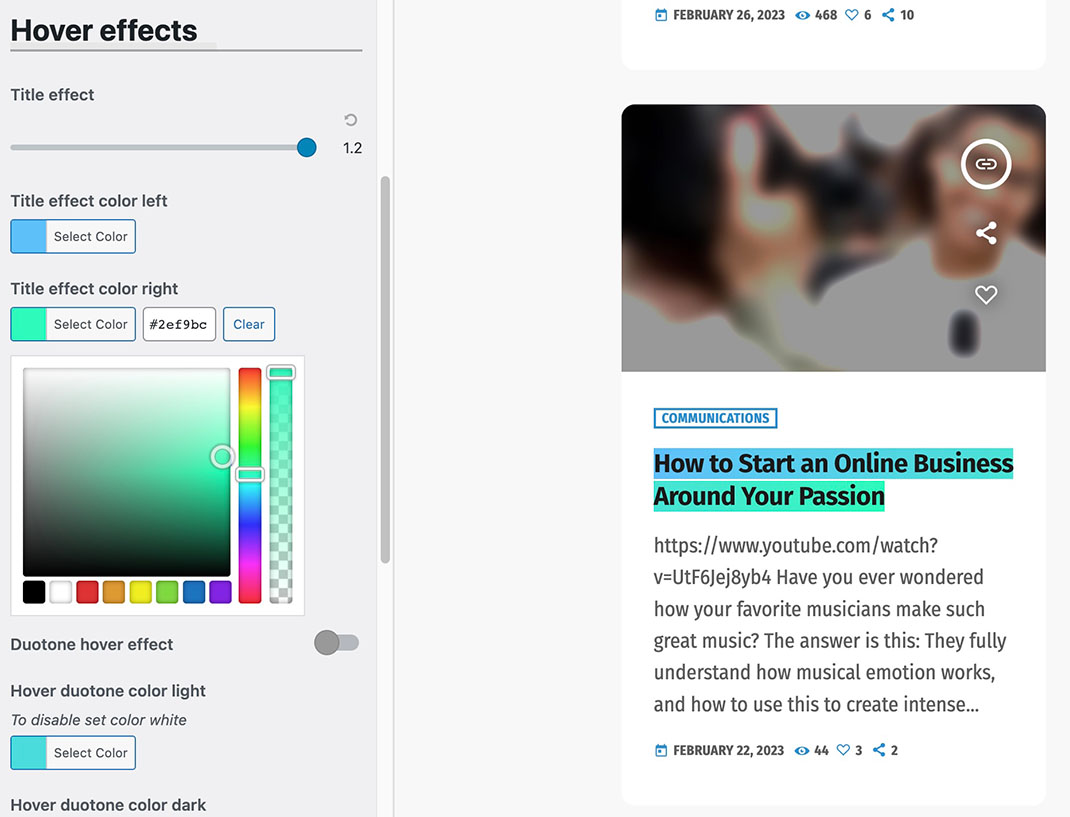Click the heart like icon on thumbnail

click(986, 295)
